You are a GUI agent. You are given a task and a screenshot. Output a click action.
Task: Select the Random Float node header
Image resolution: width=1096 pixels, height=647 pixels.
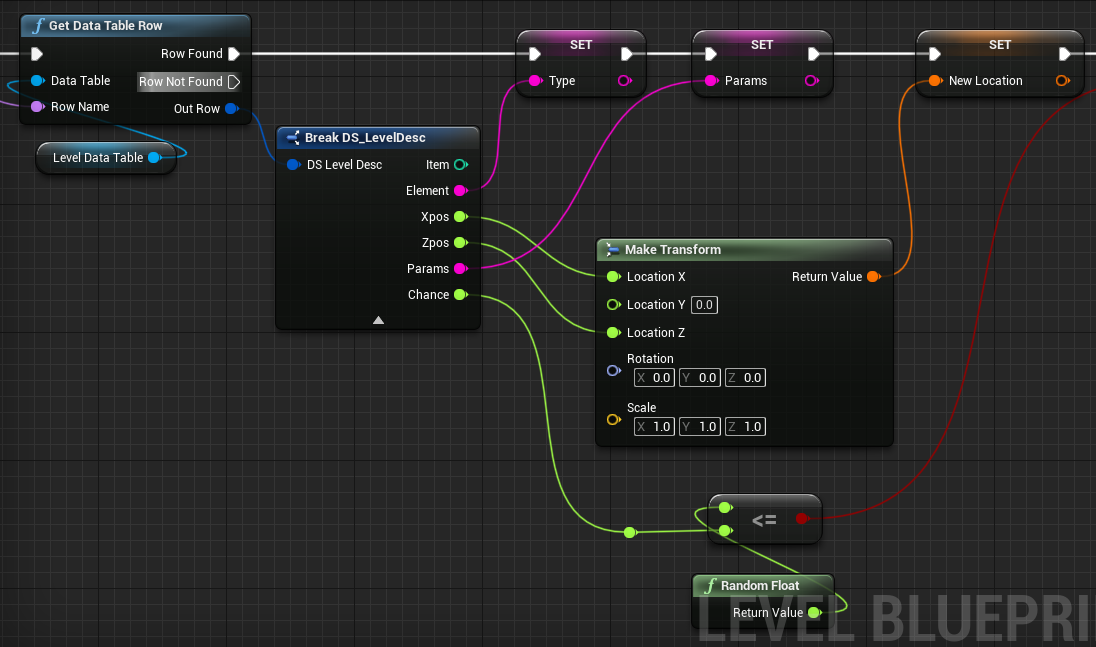pyautogui.click(x=763, y=586)
